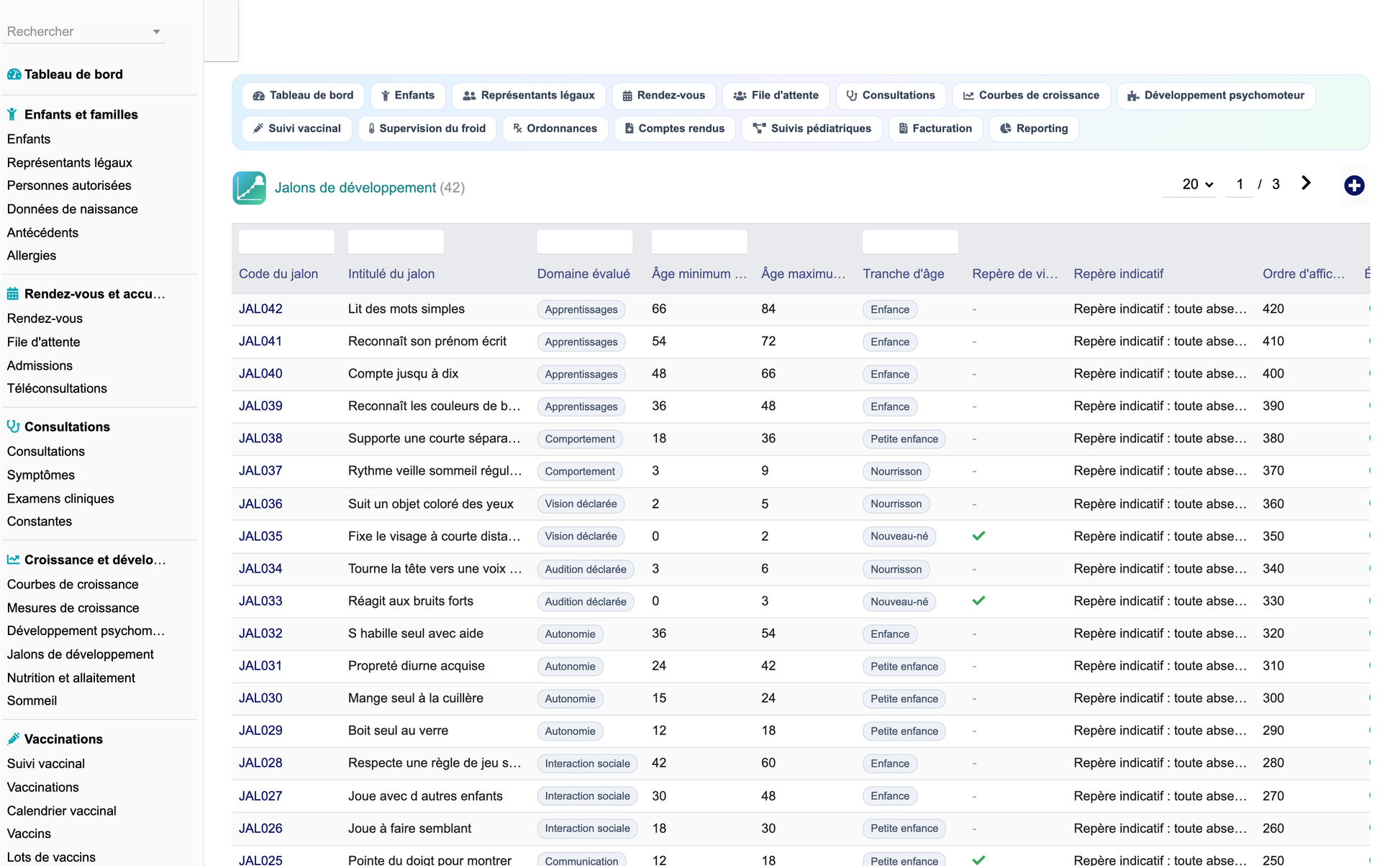
Task: Open Personnes autorisées in the sidebar
Action: click(69, 186)
